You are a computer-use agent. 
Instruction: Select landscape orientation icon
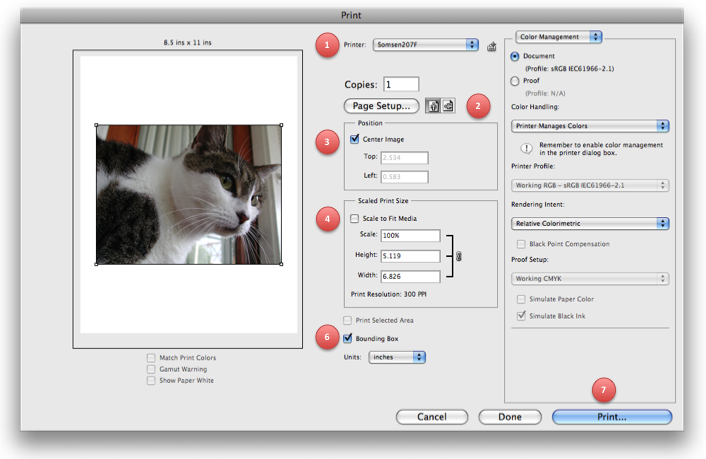click(448, 106)
